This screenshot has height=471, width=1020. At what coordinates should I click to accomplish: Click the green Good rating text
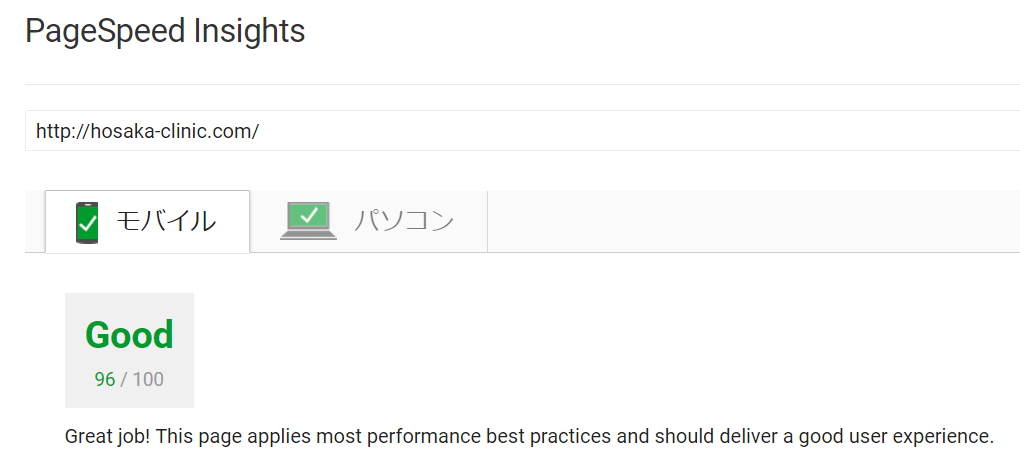click(129, 335)
